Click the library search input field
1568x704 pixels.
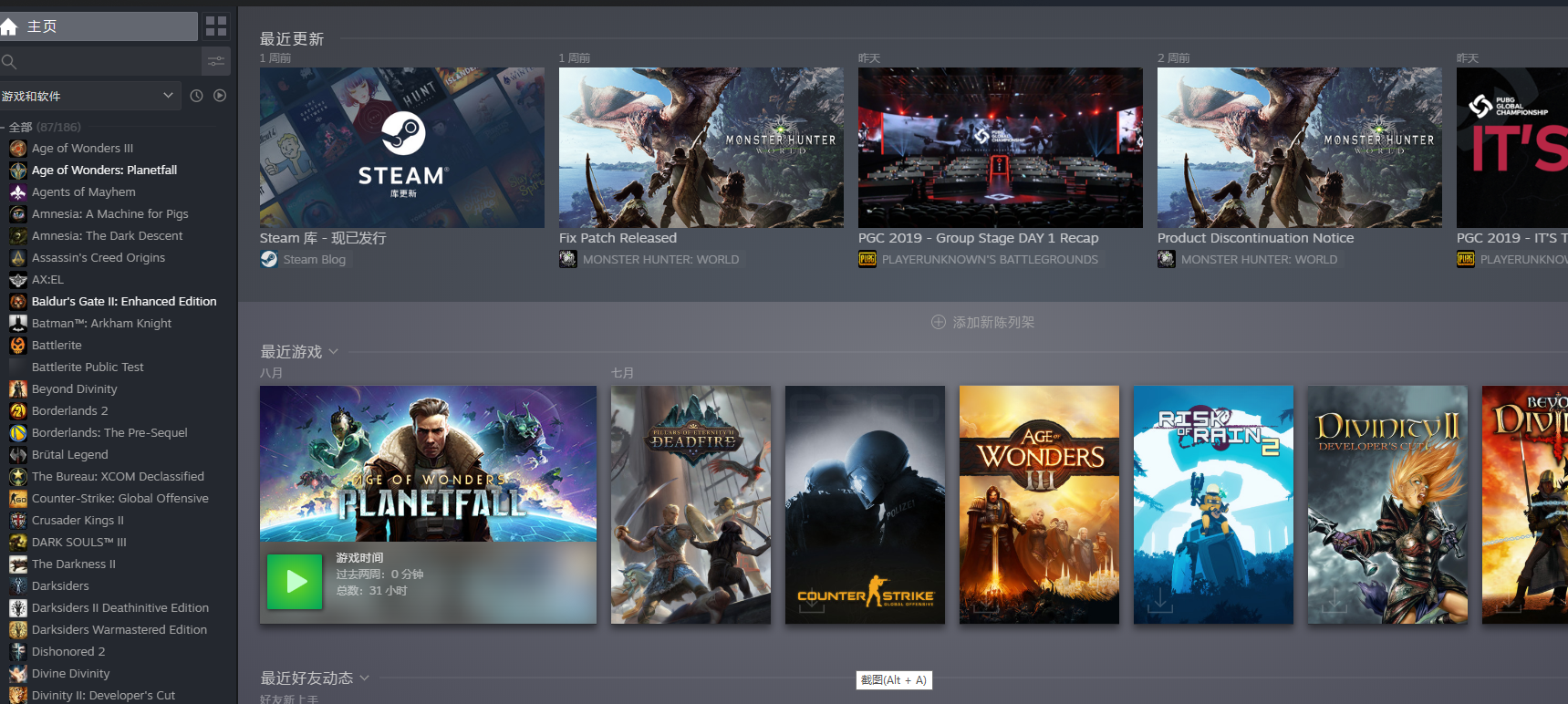click(x=100, y=62)
